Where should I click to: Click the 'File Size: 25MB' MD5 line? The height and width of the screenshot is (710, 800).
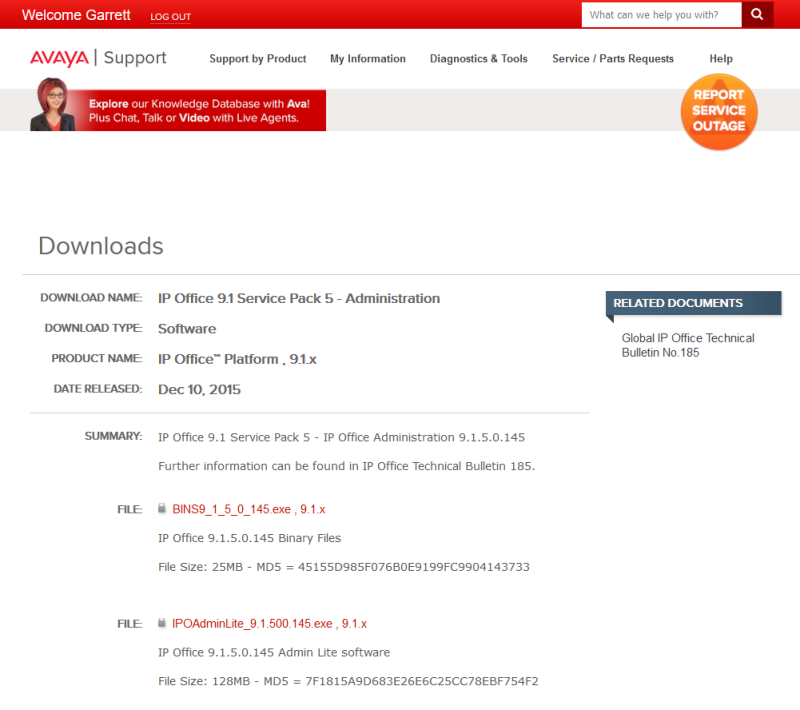(x=344, y=567)
